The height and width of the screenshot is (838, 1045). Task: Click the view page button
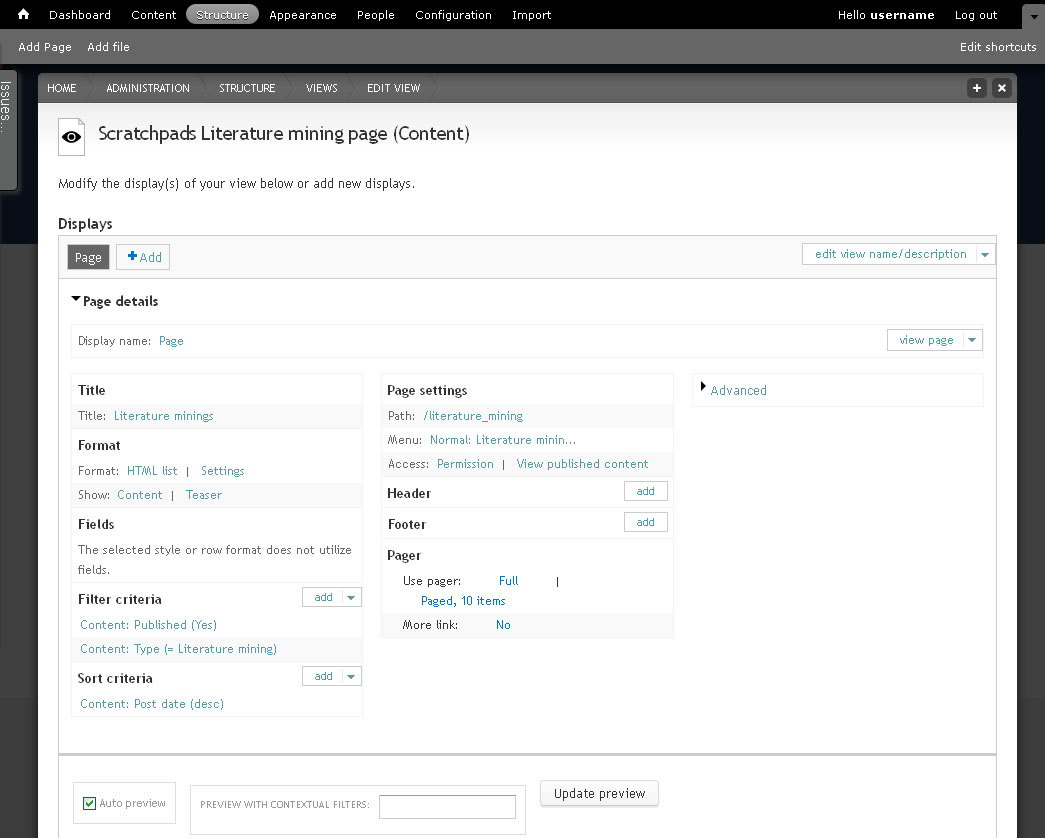tap(926, 340)
